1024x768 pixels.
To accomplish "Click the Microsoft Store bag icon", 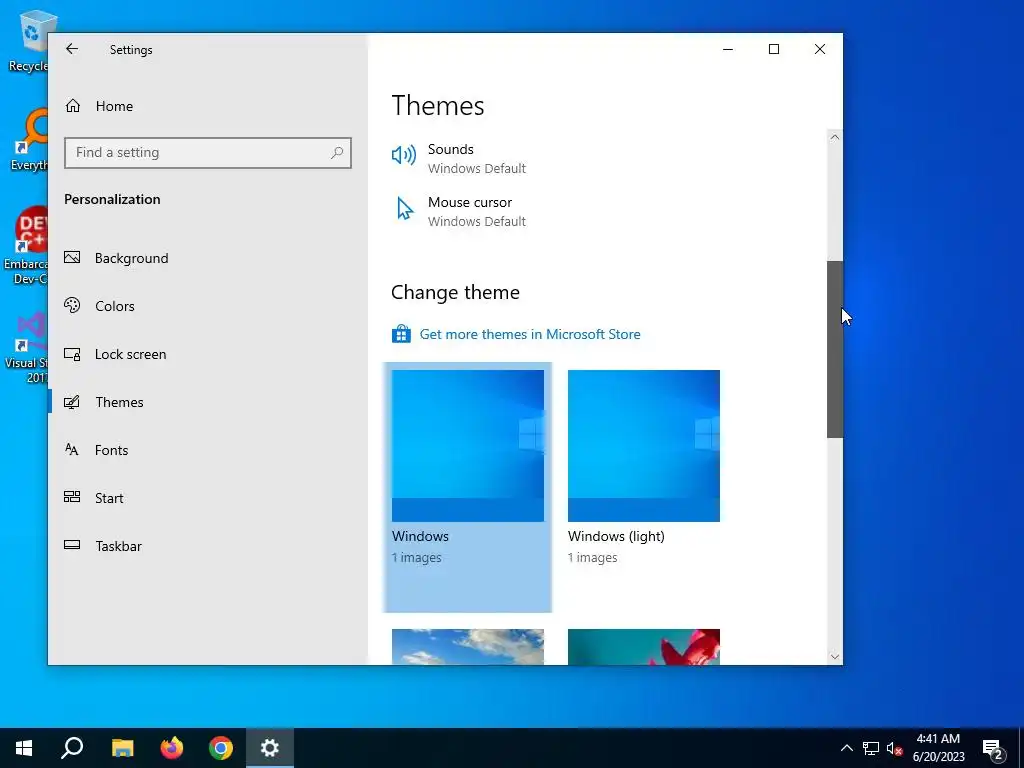I will click(401, 334).
